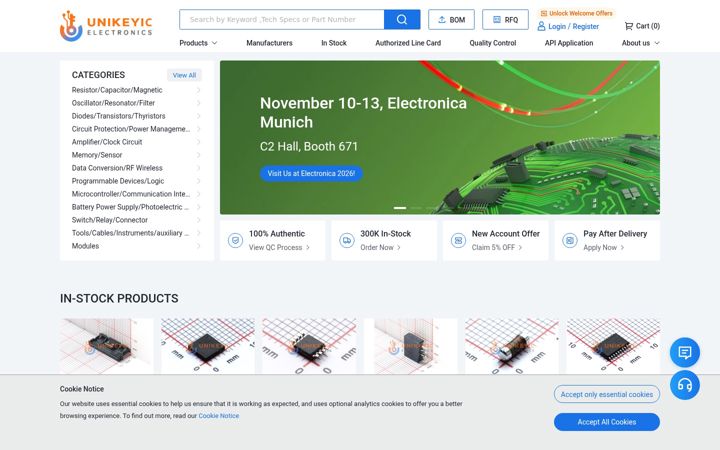Click the blue search magnifier button
The height and width of the screenshot is (450, 720).
coord(402,19)
